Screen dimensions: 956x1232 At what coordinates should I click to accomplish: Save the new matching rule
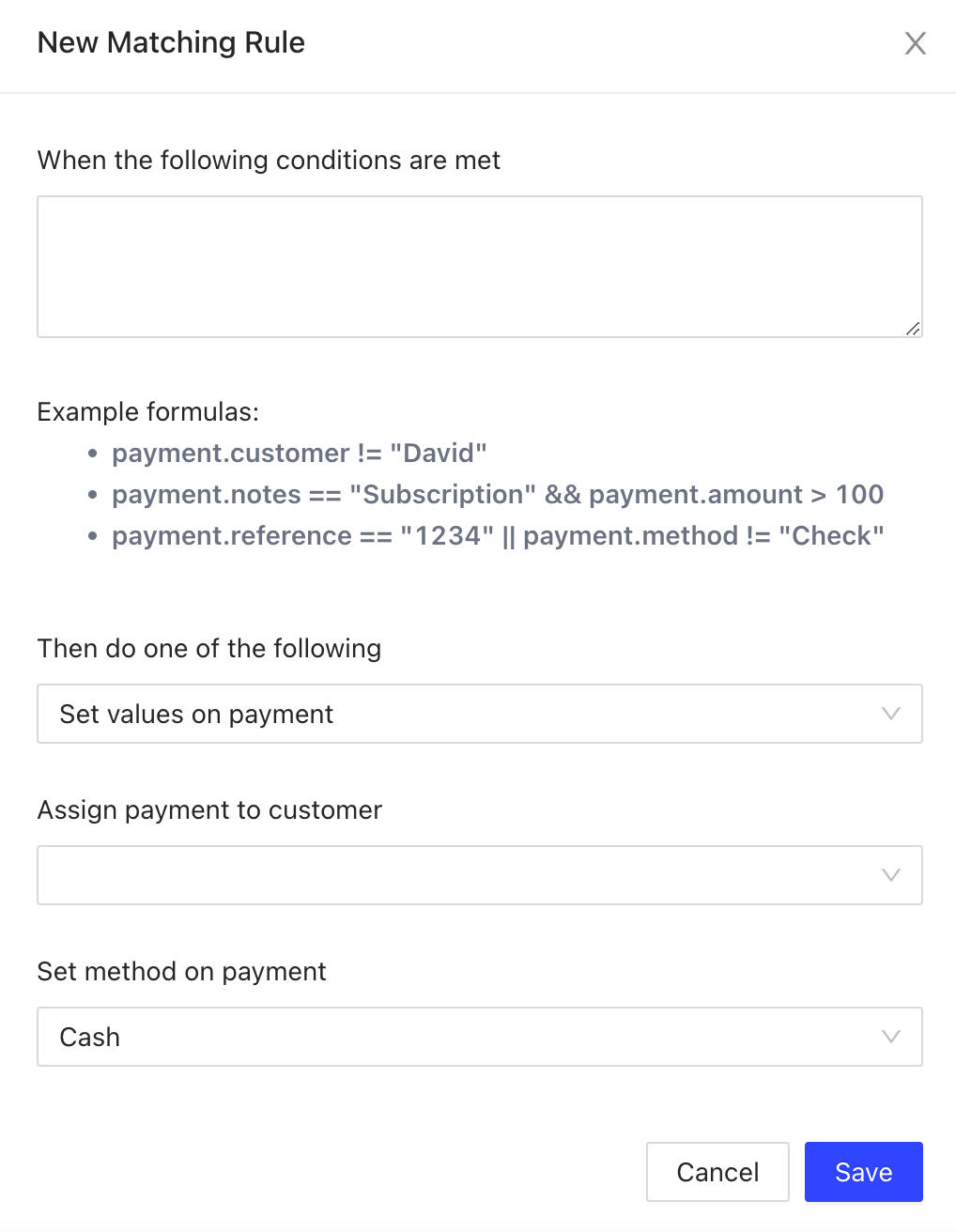tap(863, 1172)
